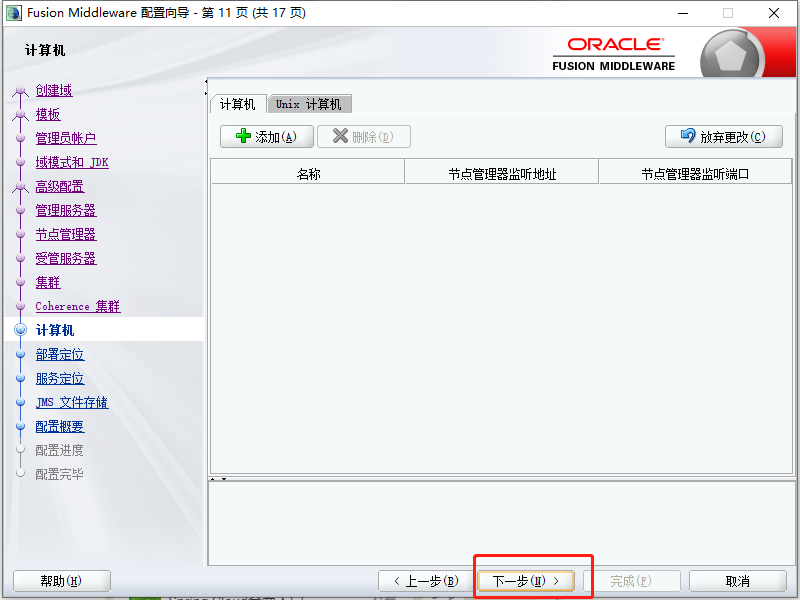Click the step bullet beside 管理员帐户
The height and width of the screenshot is (600, 800).
20,138
